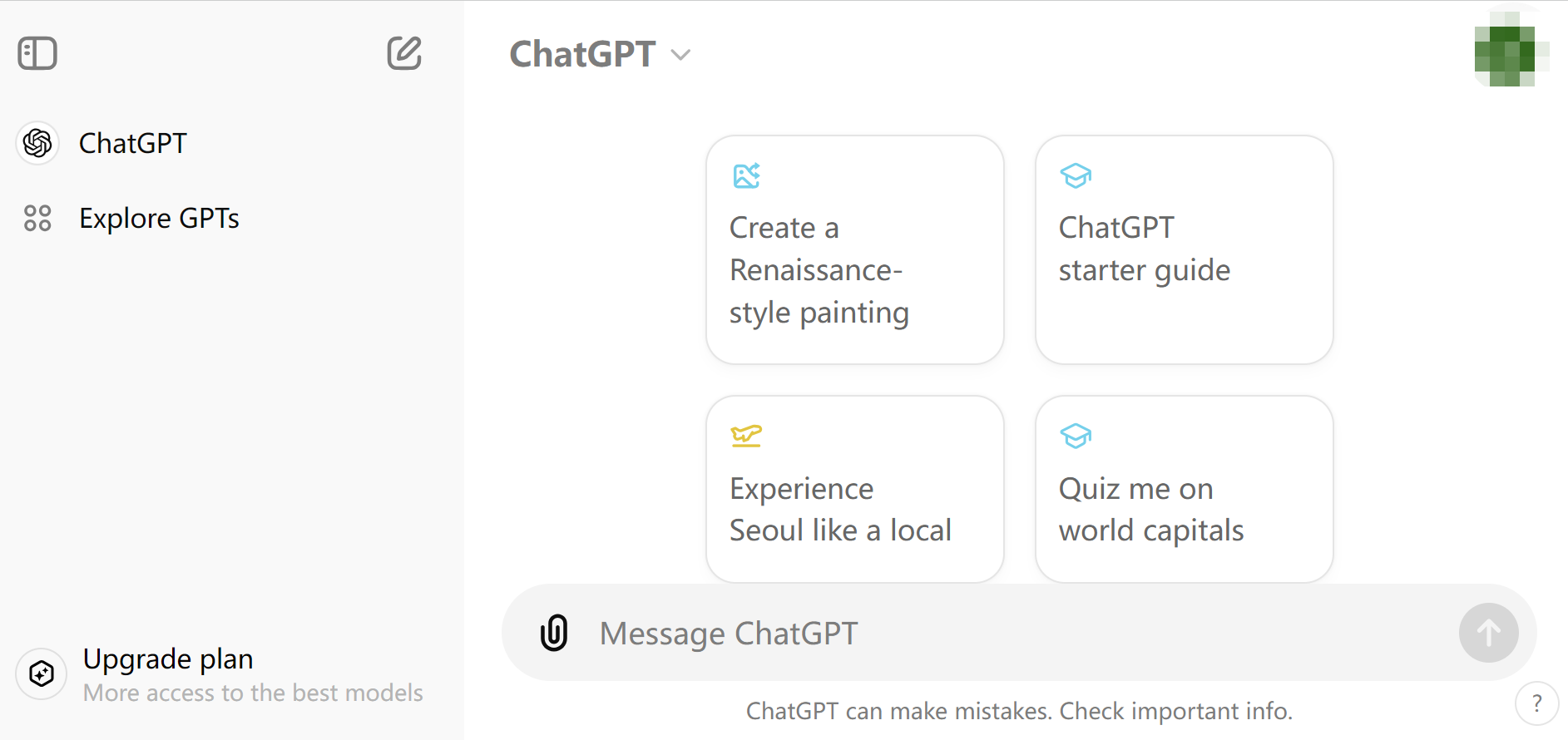Start a new chat with pencil icon
1568x740 pixels.
coord(404,53)
